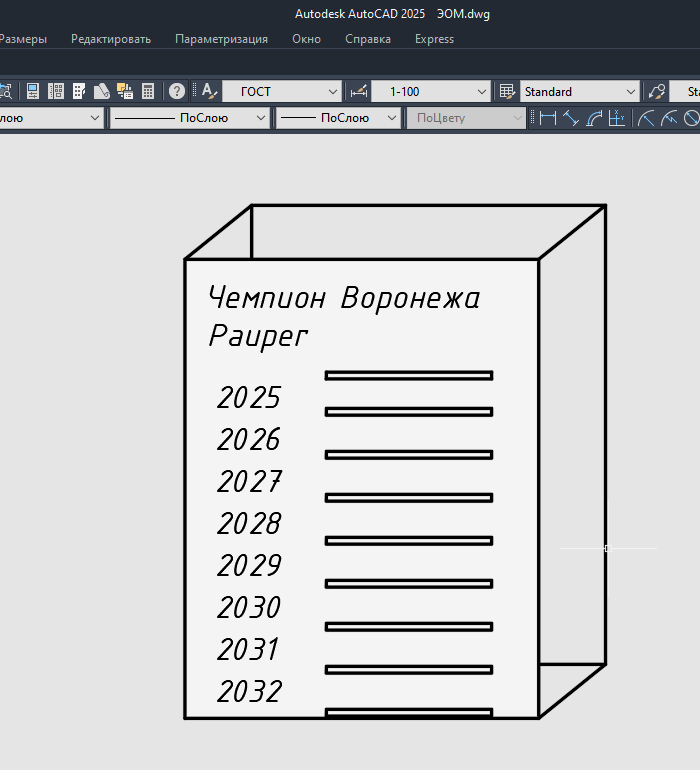This screenshot has width=700, height=770.
Task: Open the Express menu
Action: (434, 39)
